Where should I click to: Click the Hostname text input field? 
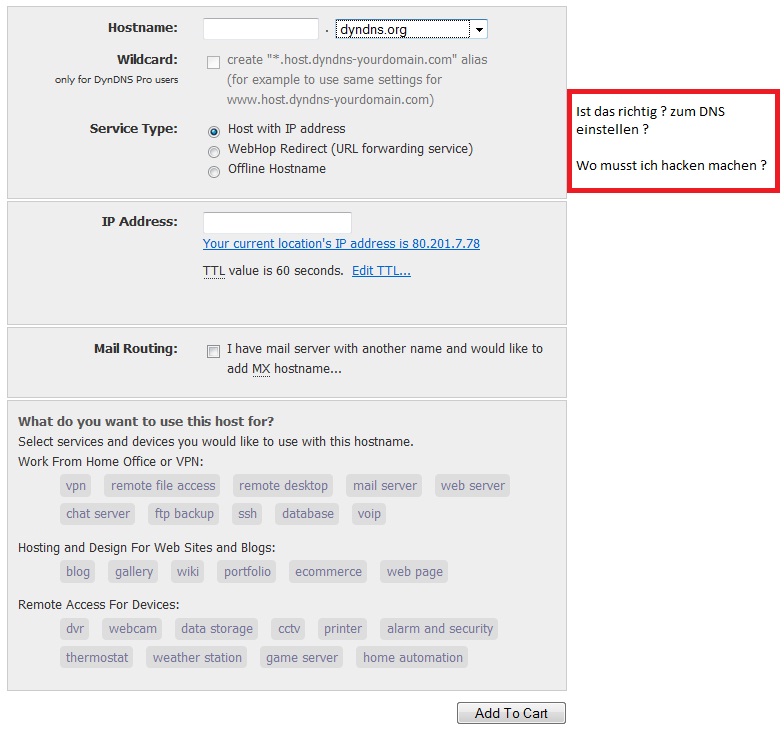(x=260, y=29)
